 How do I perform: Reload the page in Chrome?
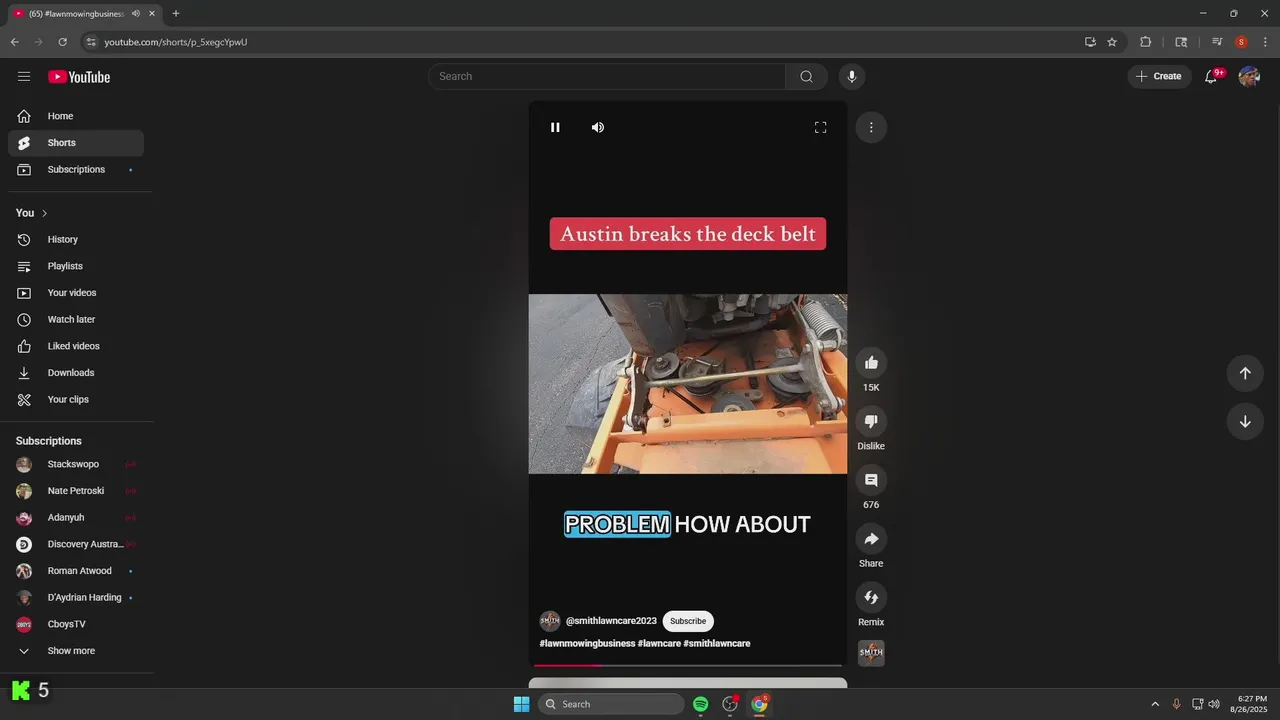[62, 42]
